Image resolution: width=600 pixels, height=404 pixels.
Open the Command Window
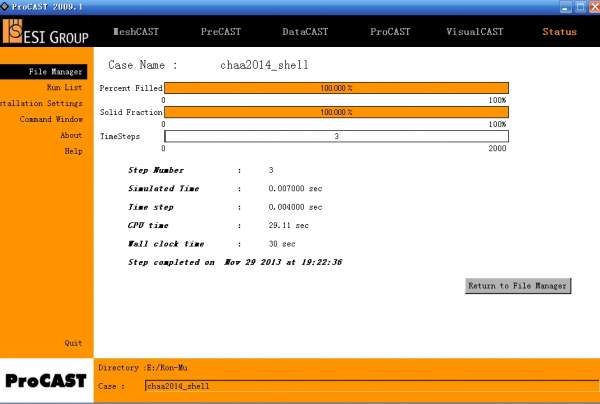51,119
